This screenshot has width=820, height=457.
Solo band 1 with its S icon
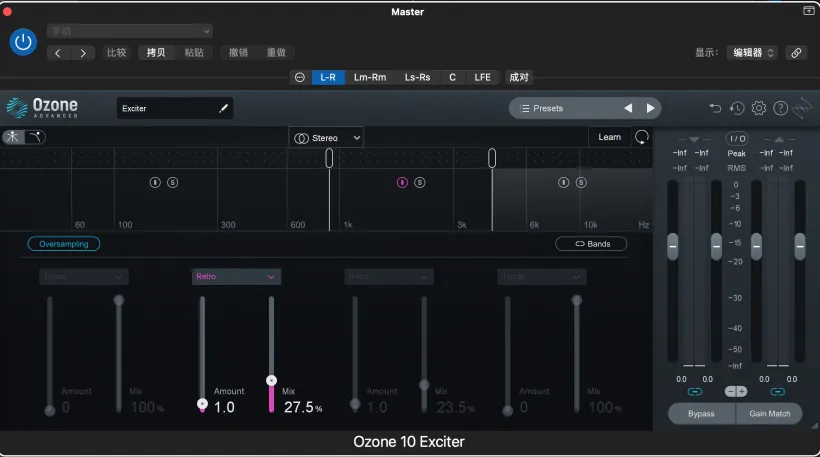click(x=173, y=182)
